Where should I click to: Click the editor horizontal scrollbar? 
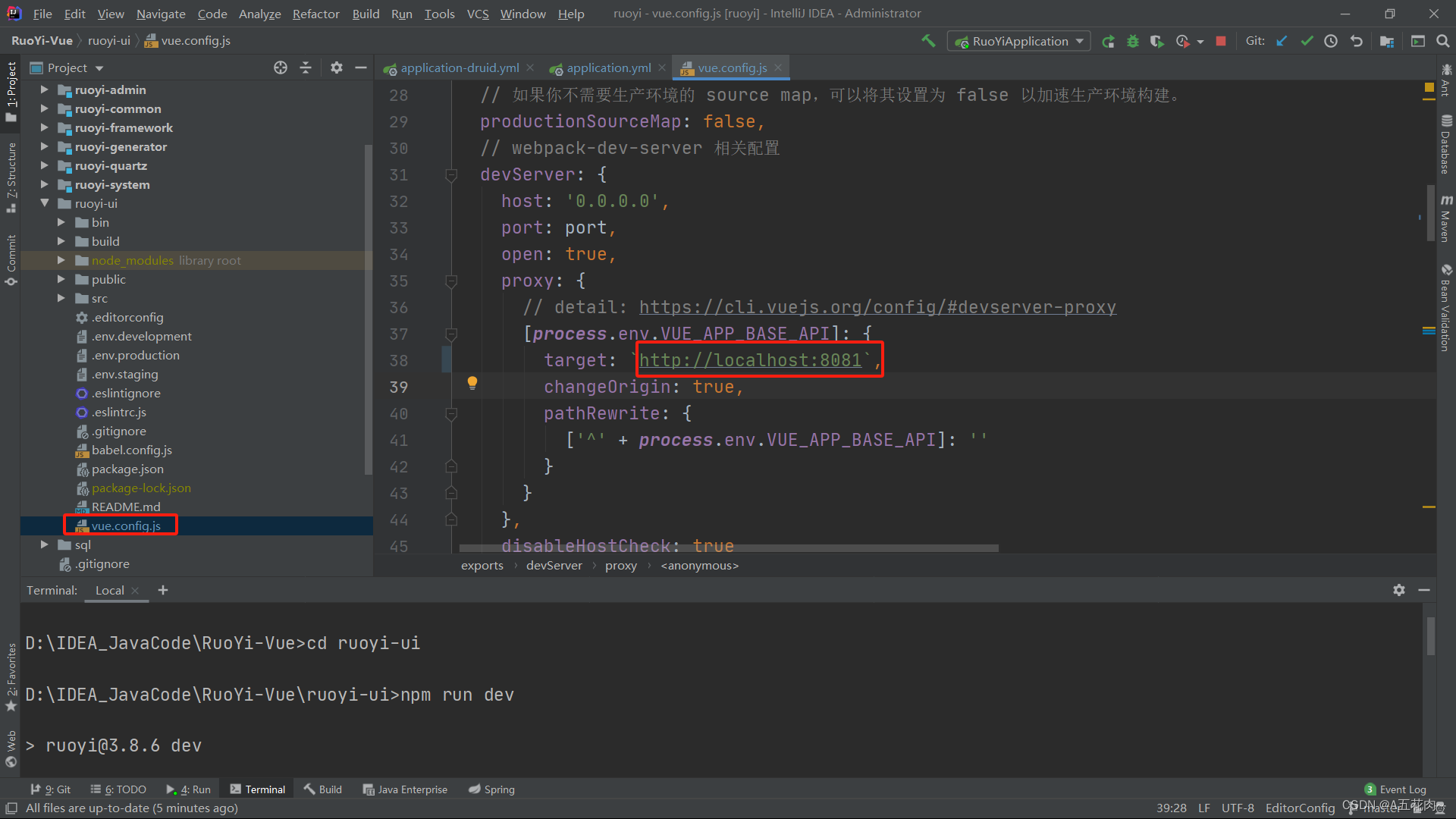tap(728, 548)
